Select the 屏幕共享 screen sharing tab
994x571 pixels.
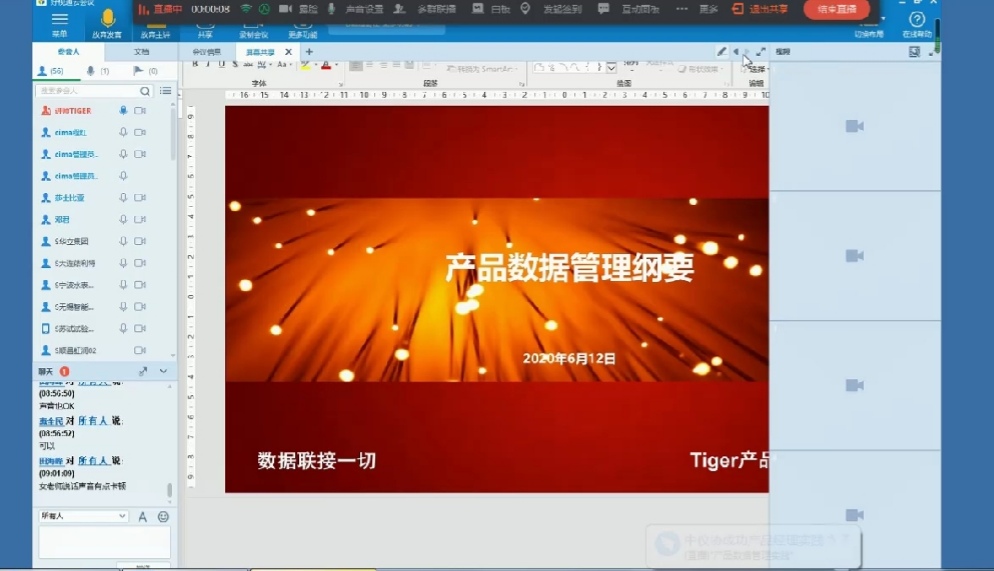[260, 52]
